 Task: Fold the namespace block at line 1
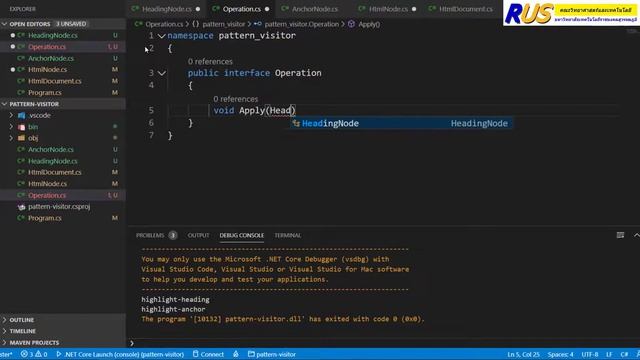[x=162, y=36]
